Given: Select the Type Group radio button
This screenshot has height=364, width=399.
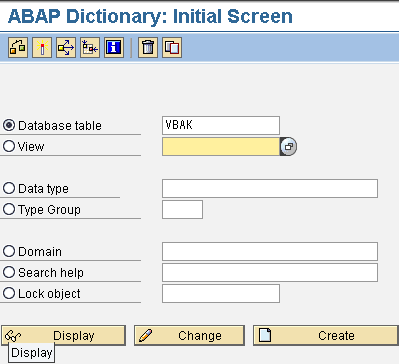Looking at the screenshot, I should coord(9,209).
